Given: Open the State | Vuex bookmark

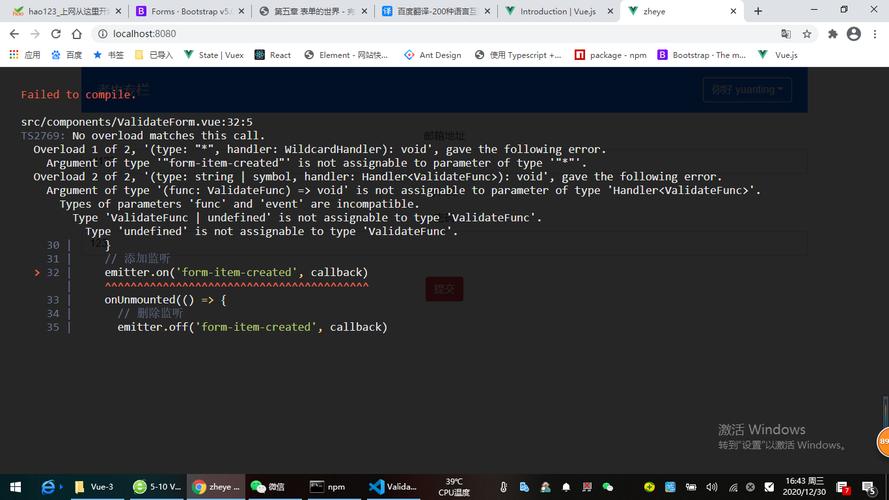Looking at the screenshot, I should [x=214, y=55].
